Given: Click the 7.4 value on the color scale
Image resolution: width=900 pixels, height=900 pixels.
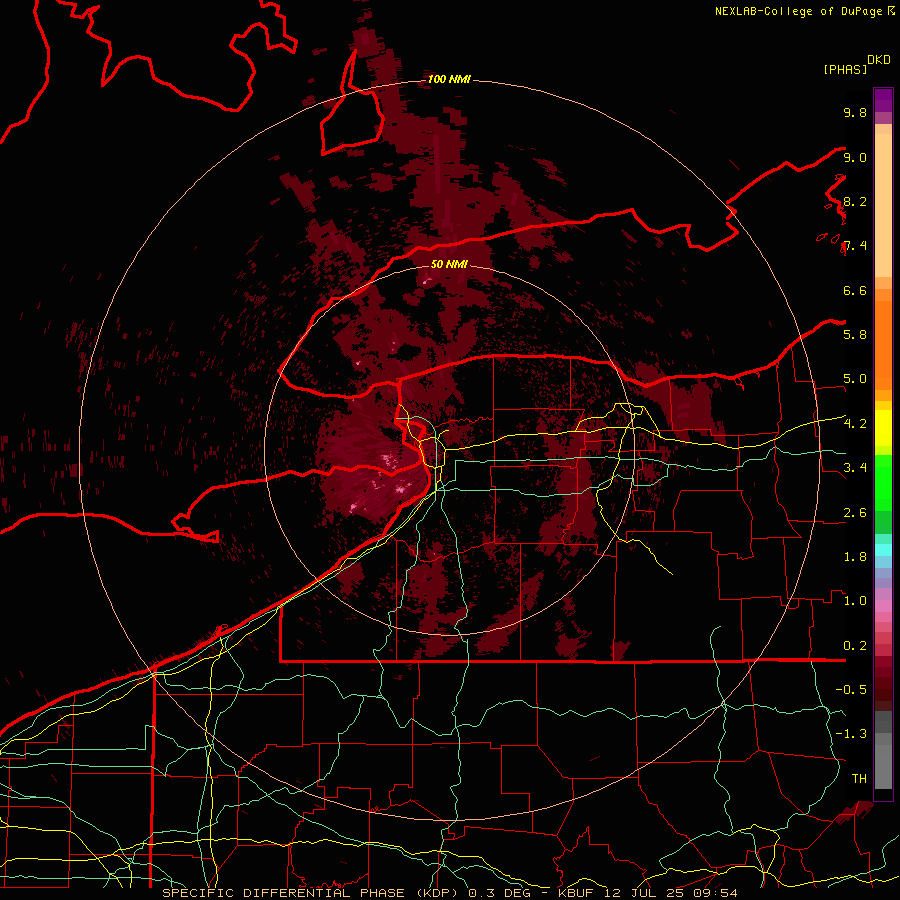Looking at the screenshot, I should (855, 246).
